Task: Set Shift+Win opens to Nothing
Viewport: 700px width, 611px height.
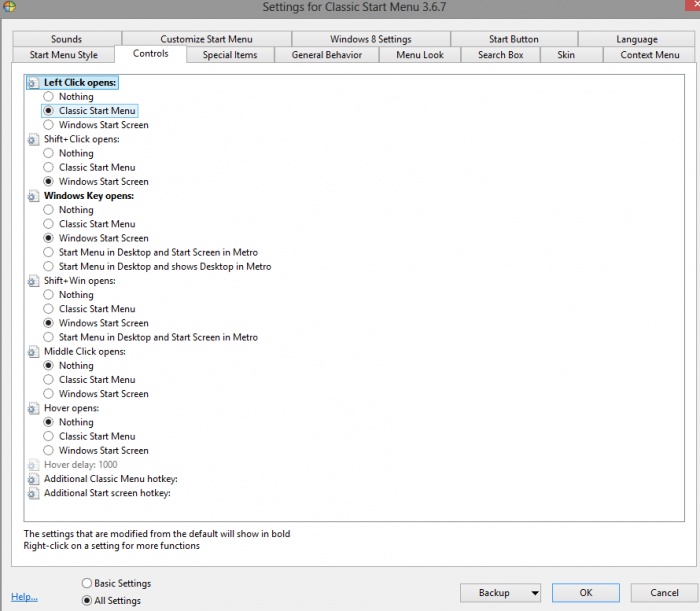Action: [x=48, y=295]
